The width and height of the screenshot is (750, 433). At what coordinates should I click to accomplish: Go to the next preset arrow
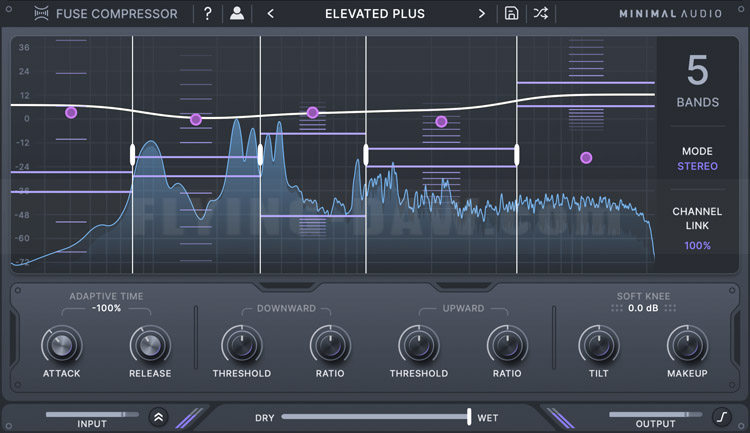point(482,14)
